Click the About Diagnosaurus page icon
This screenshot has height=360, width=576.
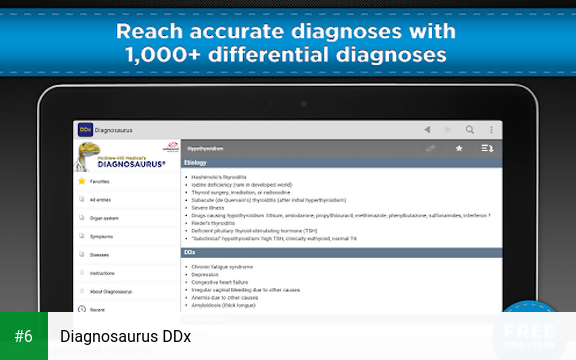82,291
